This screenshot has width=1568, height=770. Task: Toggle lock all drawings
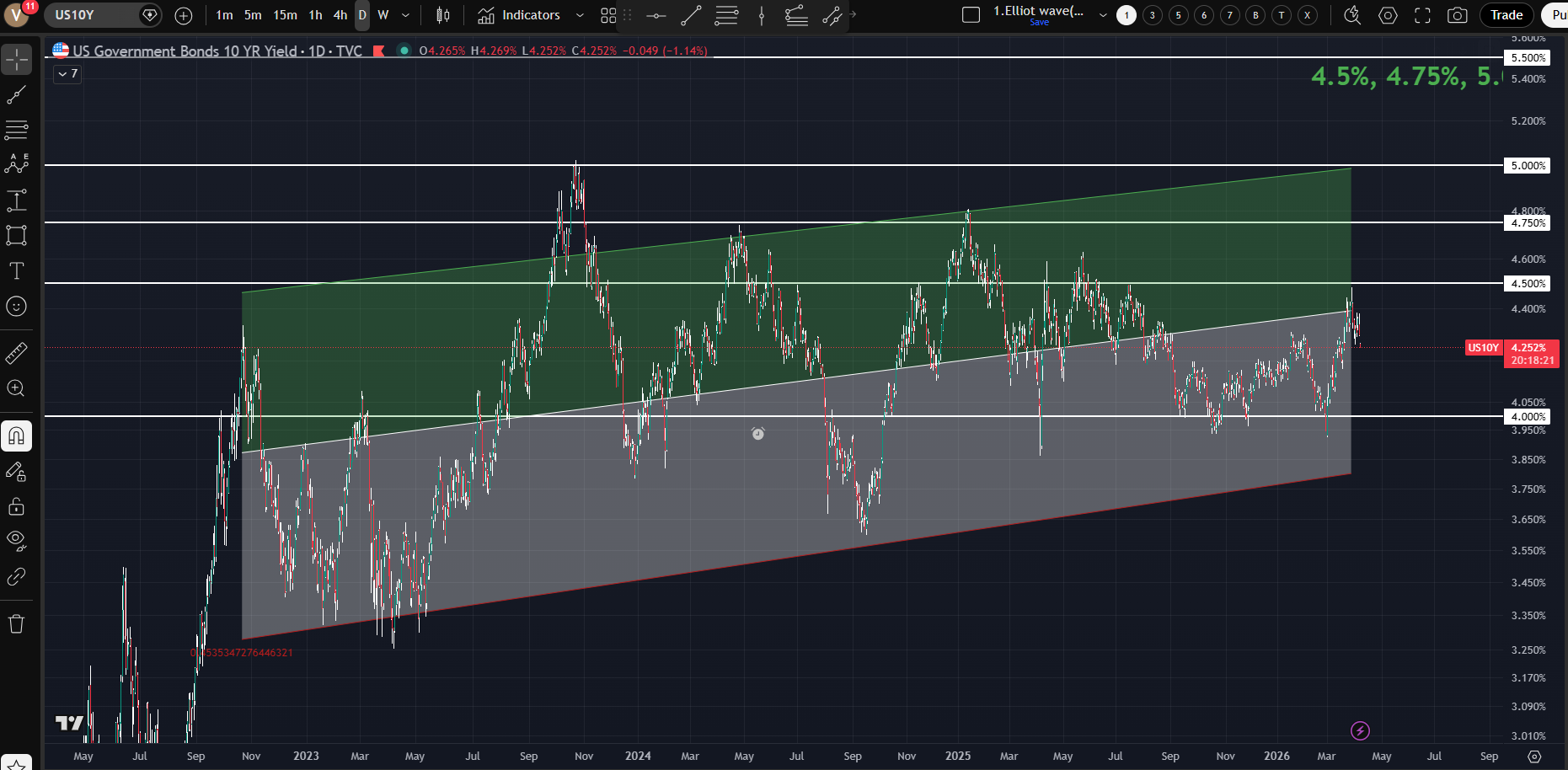[16, 506]
